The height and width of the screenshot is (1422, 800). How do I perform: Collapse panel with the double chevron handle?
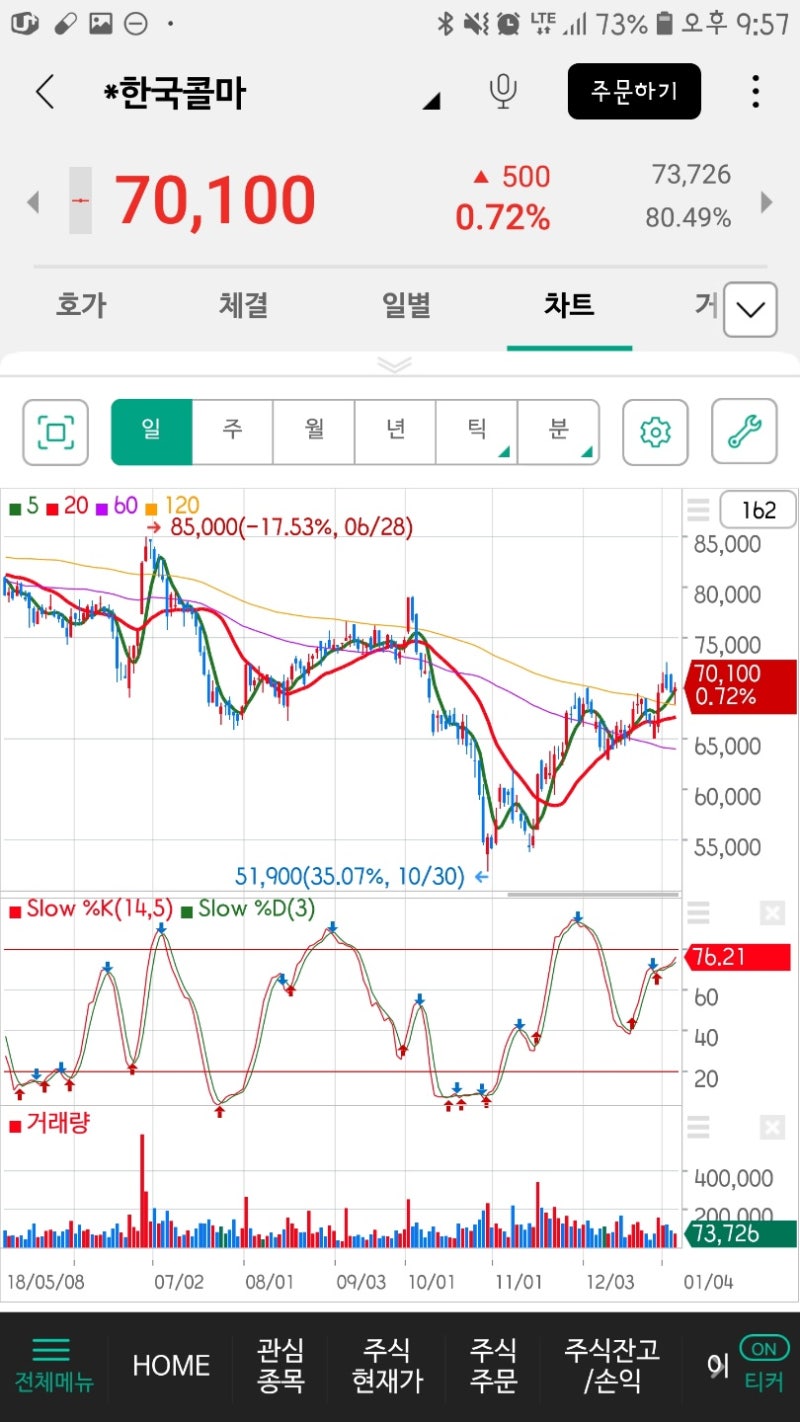[x=395, y=365]
